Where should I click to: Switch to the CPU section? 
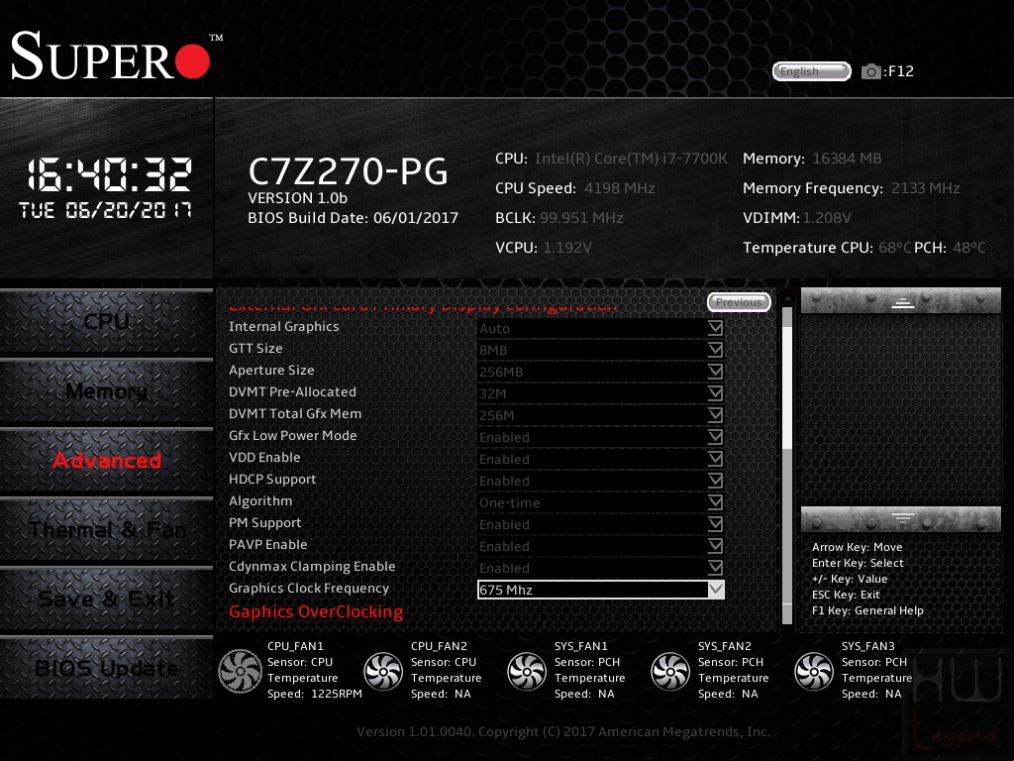tap(106, 322)
